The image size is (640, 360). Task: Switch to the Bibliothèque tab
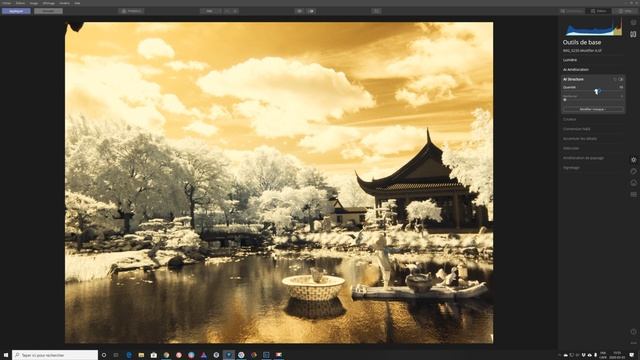(571, 11)
